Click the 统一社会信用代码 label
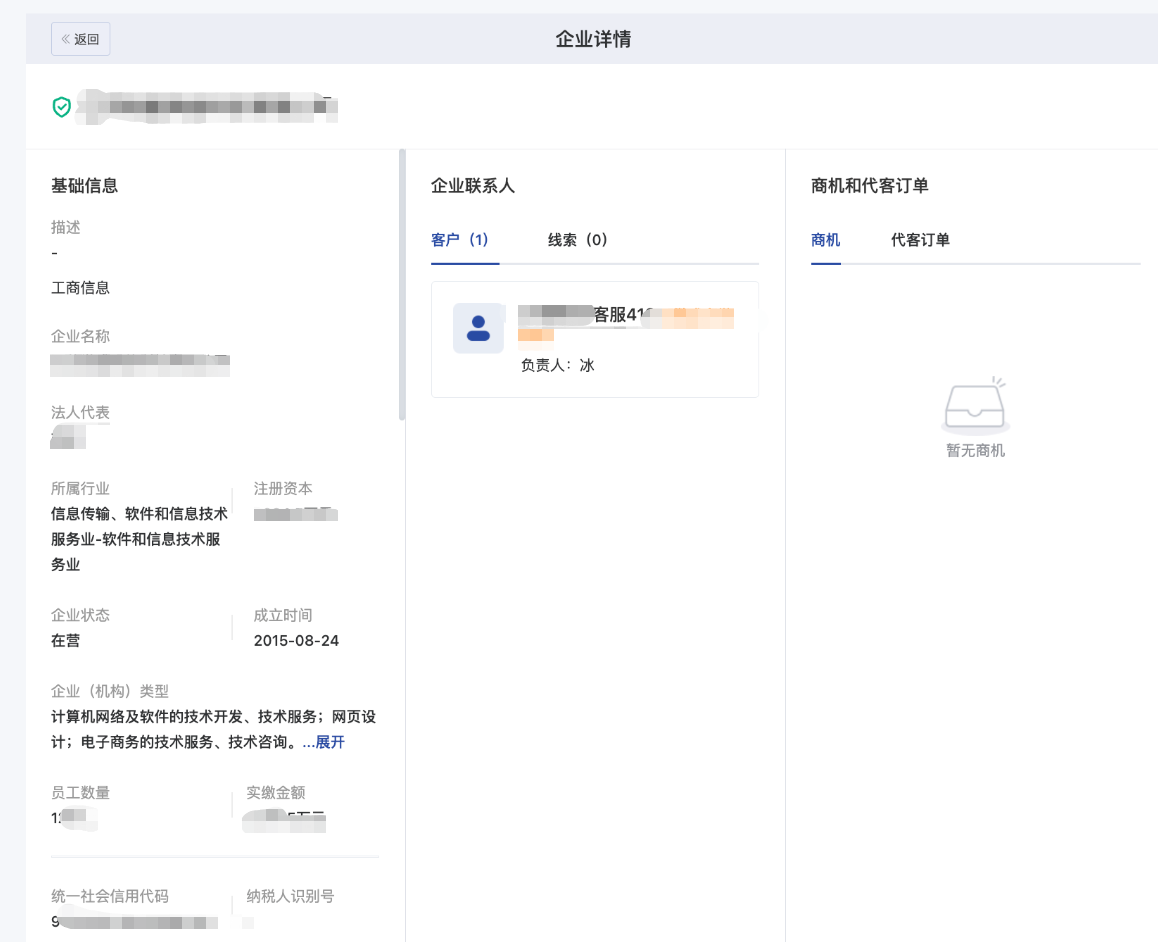Image resolution: width=1158 pixels, height=942 pixels. (110, 896)
